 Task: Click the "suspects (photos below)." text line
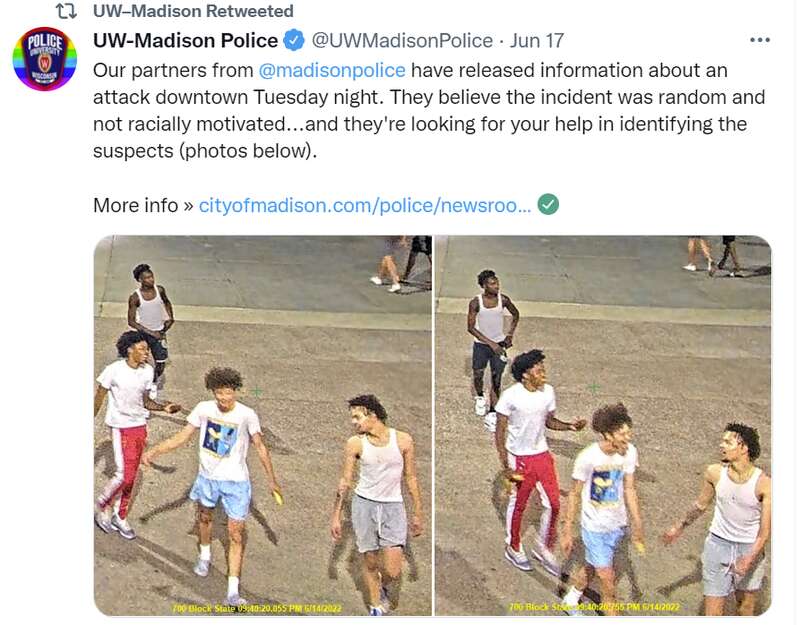tap(205, 151)
